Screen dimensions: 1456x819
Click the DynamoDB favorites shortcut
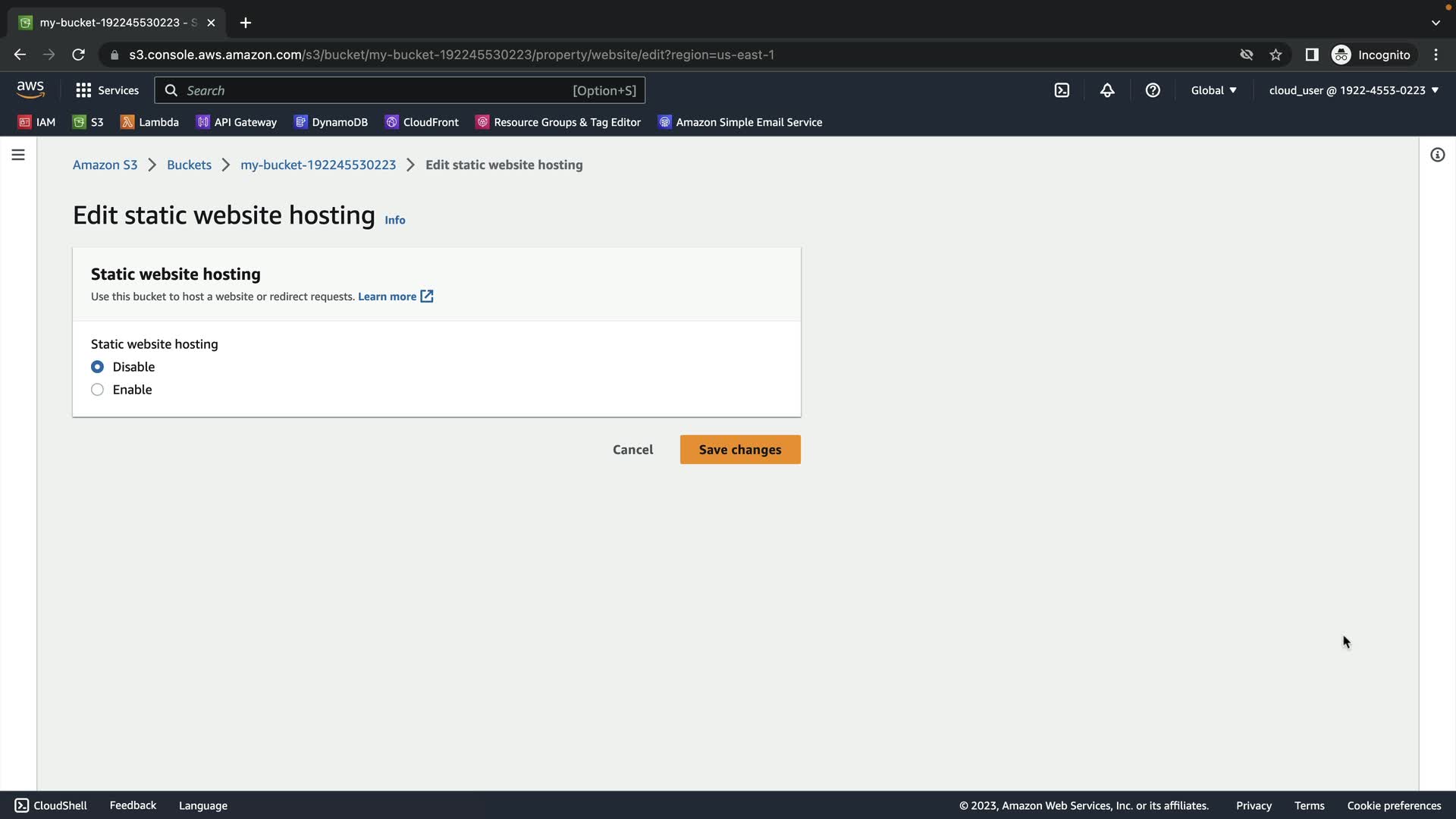(331, 122)
